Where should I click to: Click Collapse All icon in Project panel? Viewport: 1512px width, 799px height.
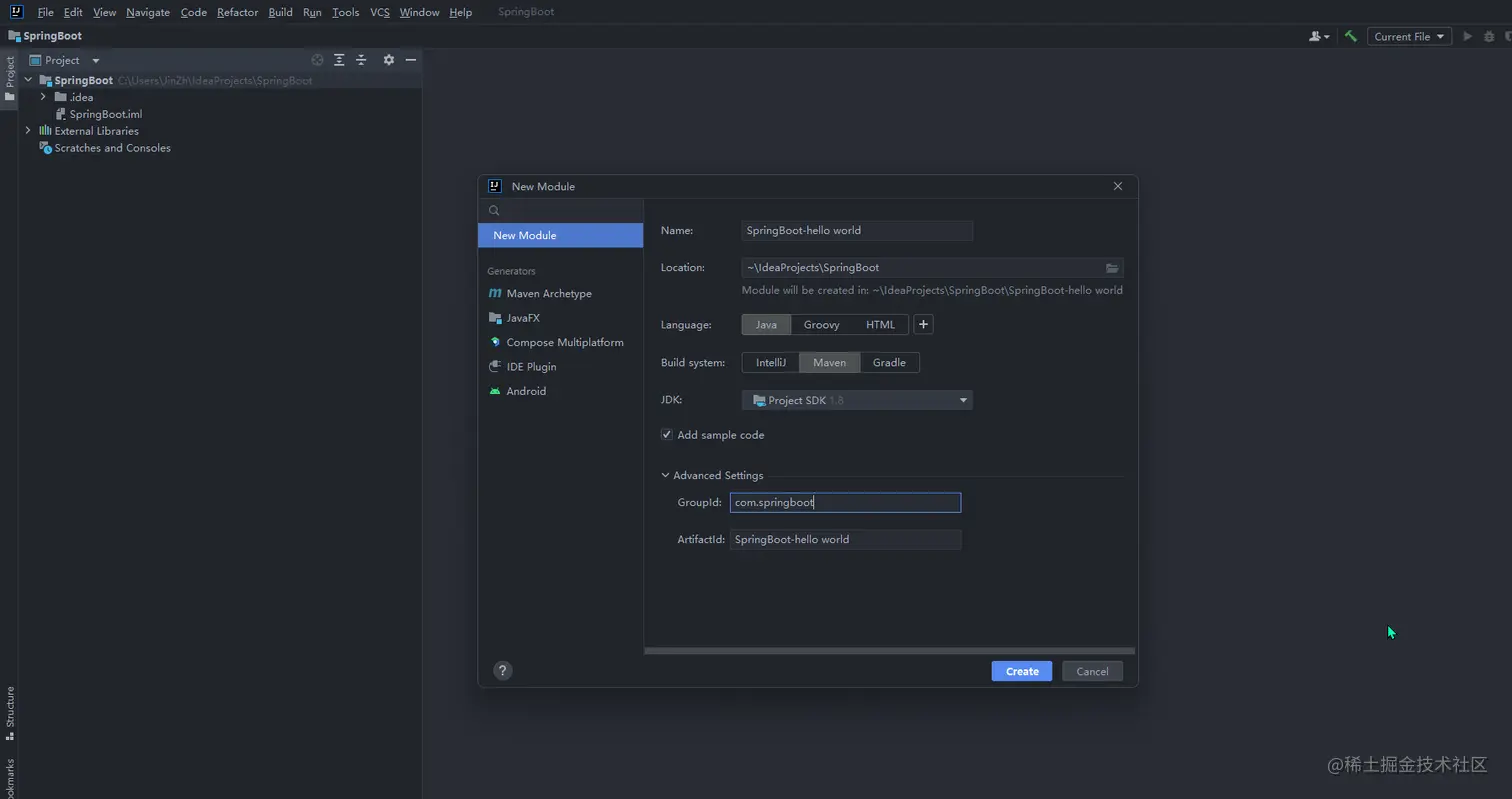pyautogui.click(x=361, y=60)
